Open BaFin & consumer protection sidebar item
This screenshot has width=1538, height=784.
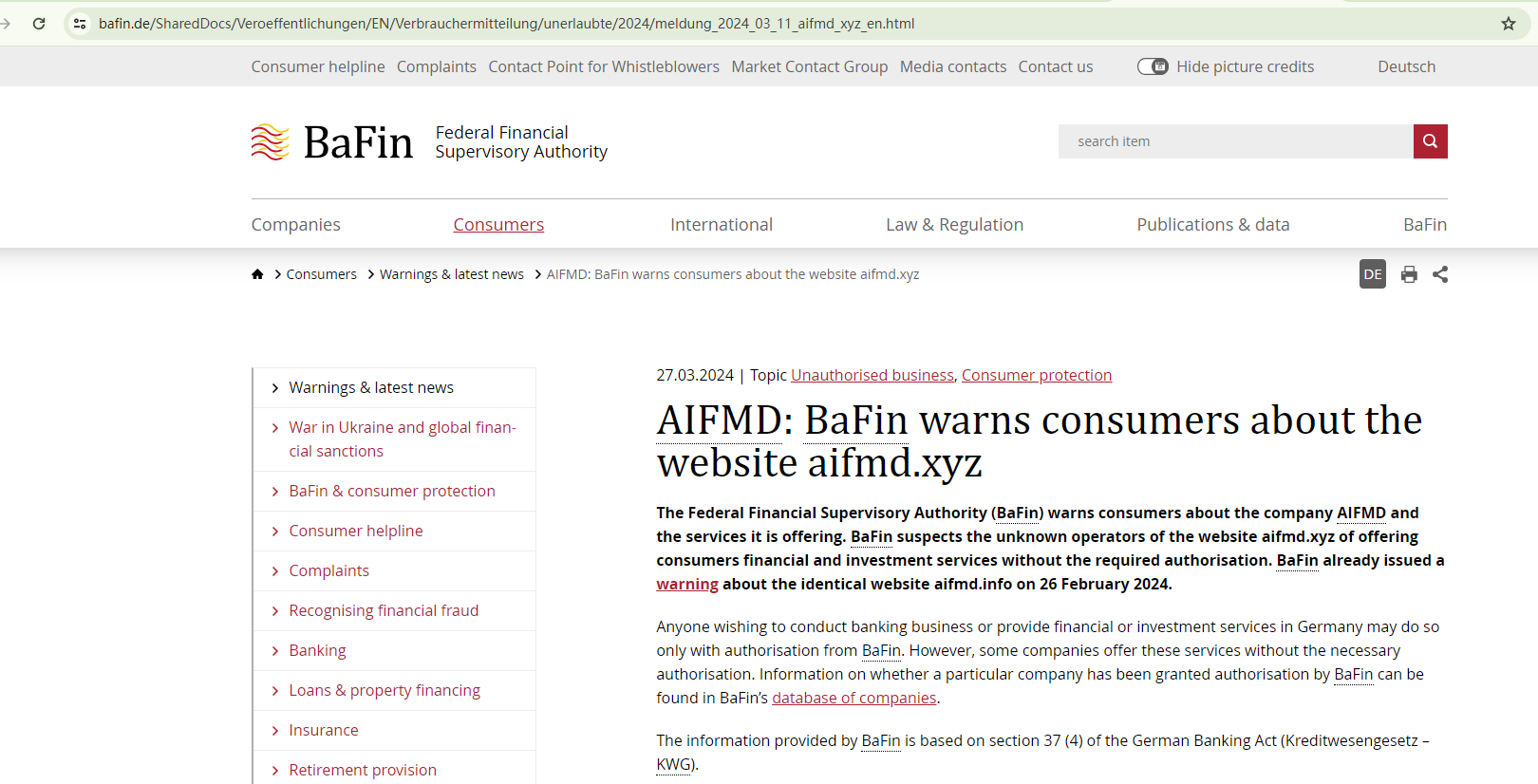(392, 491)
